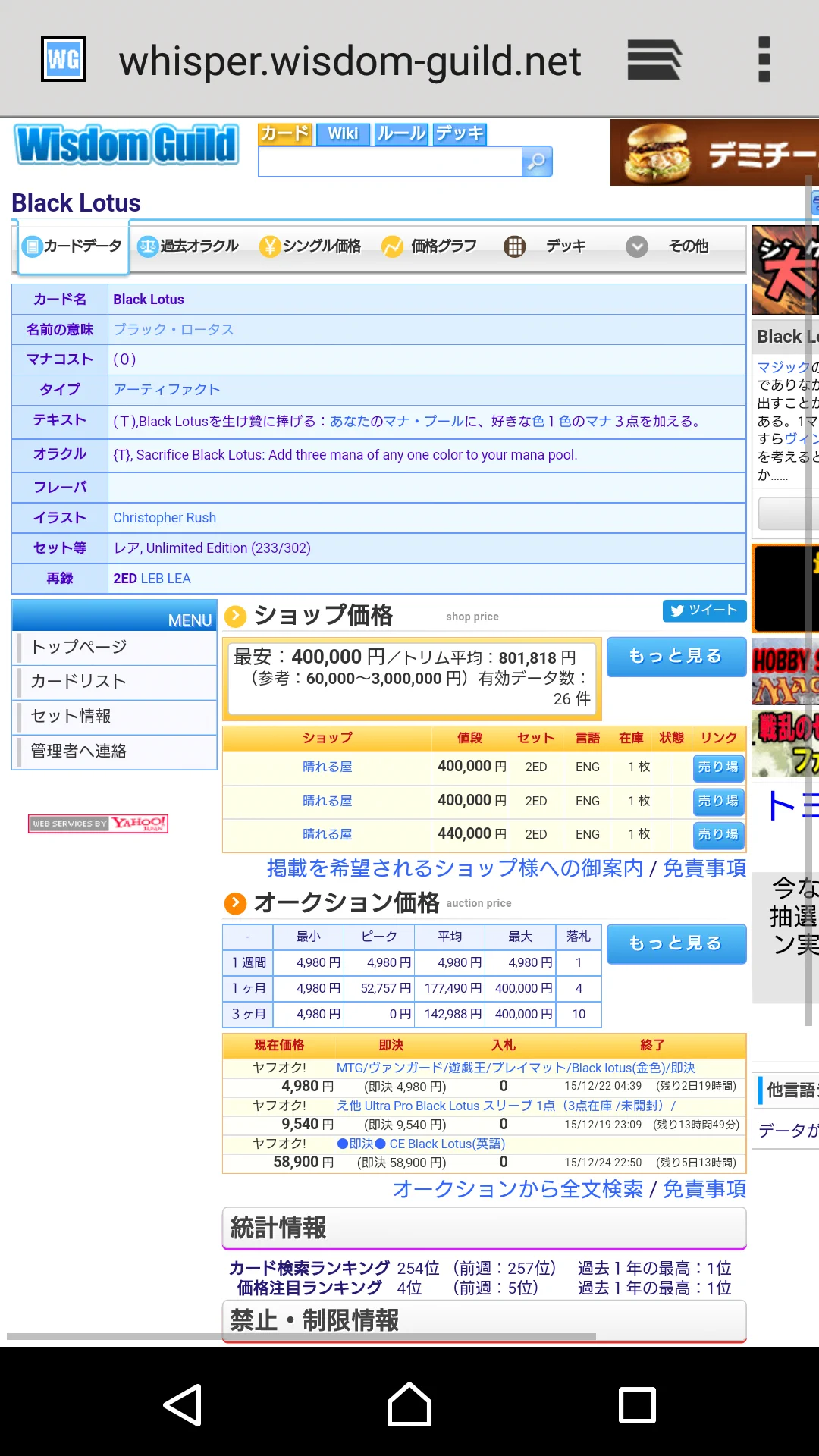This screenshot has height=1456, width=819.
Task: Click the Christopher Rush illustrator link
Action: point(165,518)
